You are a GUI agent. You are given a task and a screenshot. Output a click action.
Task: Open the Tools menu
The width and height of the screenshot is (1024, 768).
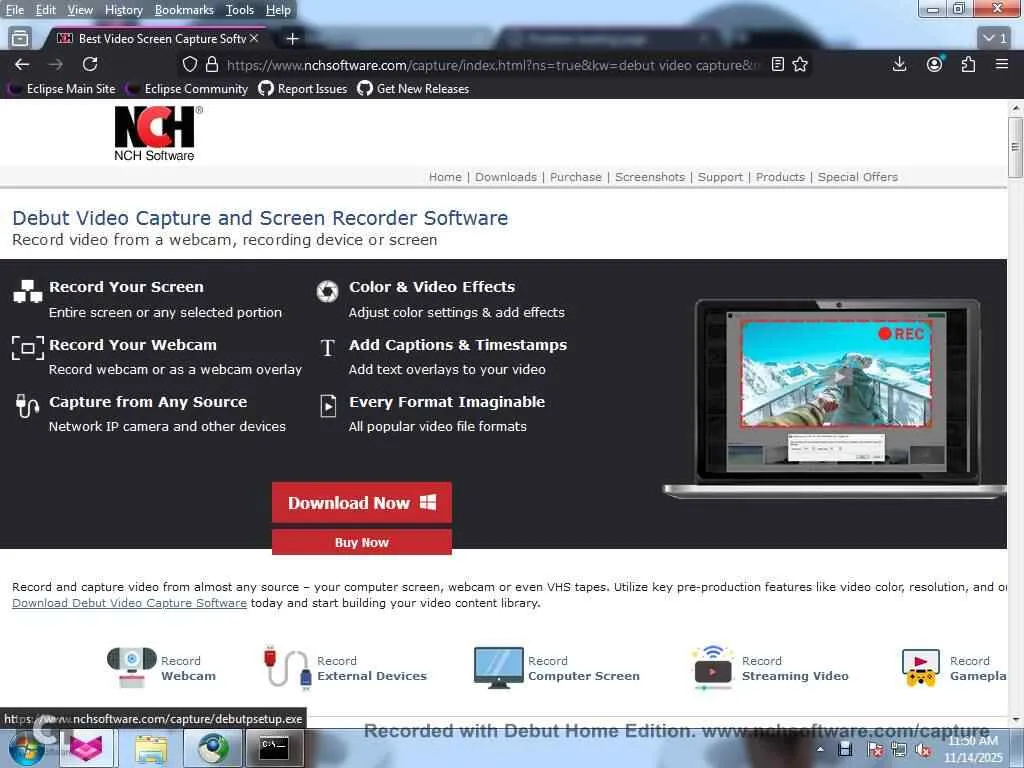tap(240, 10)
